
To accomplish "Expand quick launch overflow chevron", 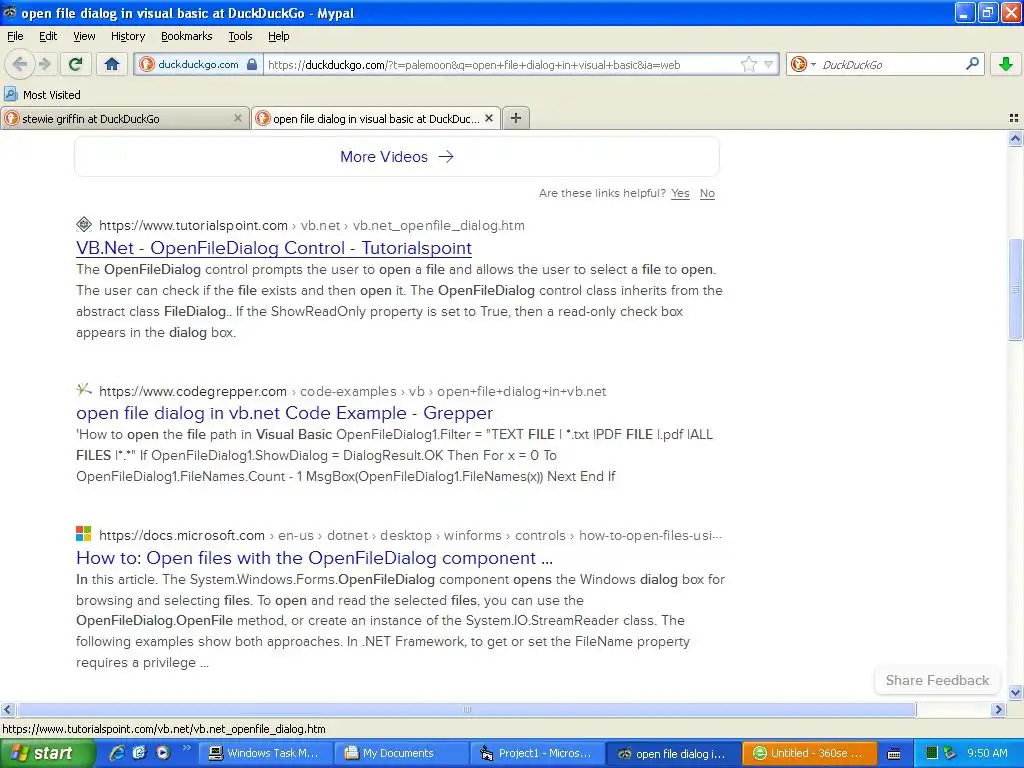I will point(187,748).
